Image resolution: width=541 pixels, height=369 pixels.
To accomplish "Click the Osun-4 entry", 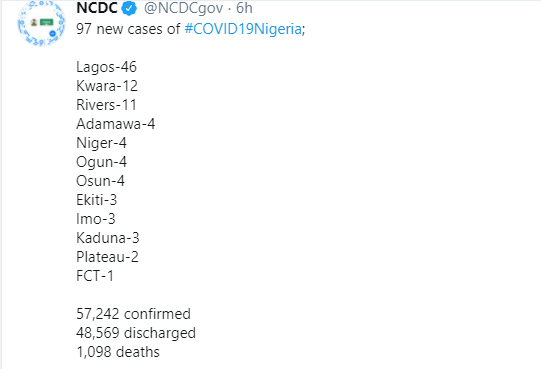I will coord(100,181).
